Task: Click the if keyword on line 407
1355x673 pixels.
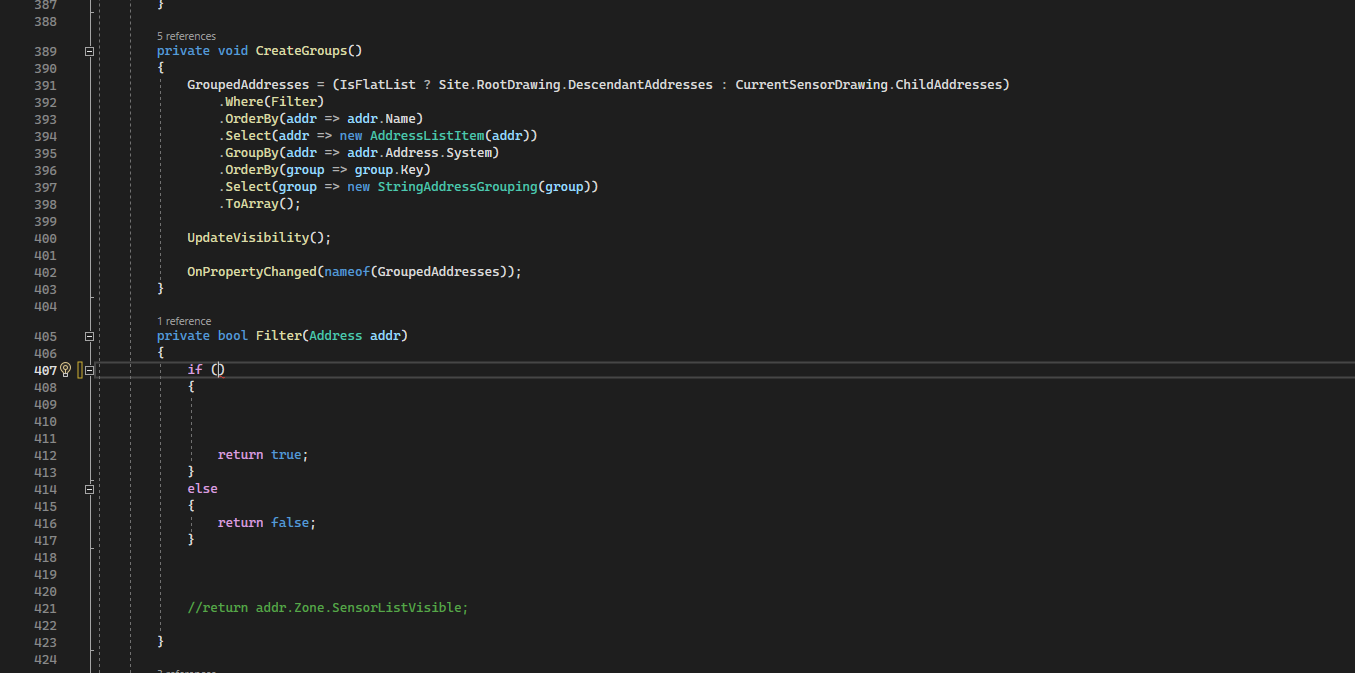Action: tap(195, 370)
